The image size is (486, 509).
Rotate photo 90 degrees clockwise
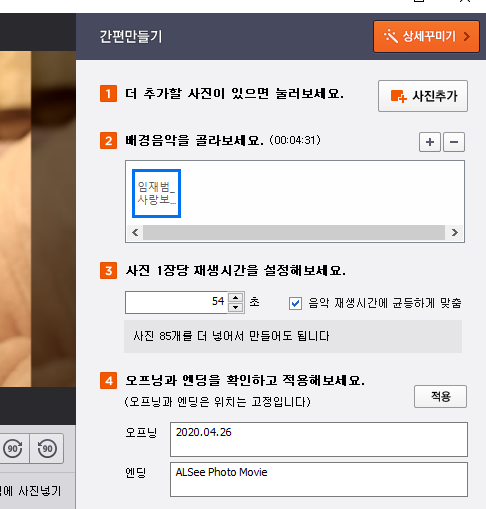coord(13,449)
